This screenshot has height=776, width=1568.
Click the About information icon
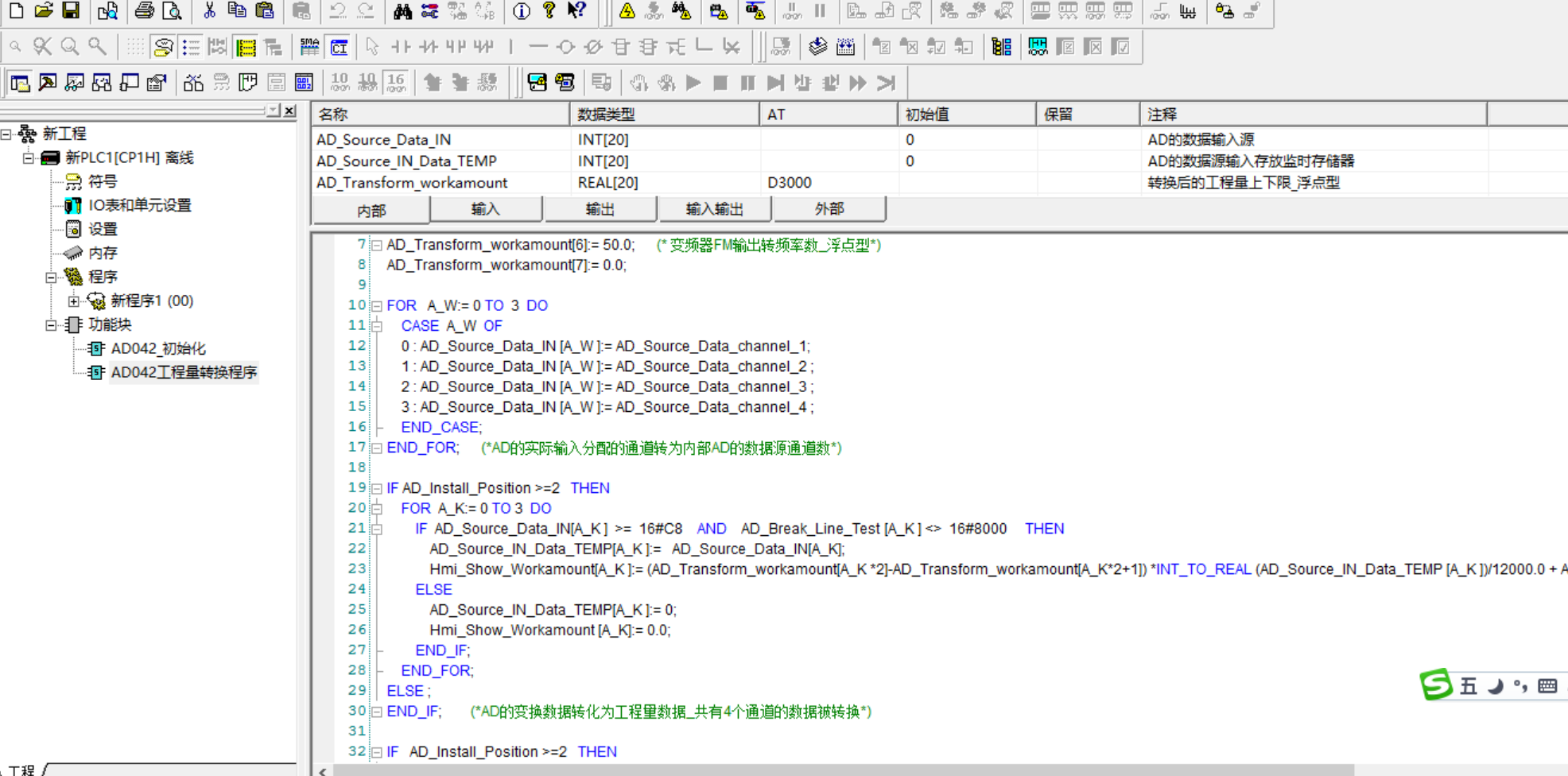522,11
